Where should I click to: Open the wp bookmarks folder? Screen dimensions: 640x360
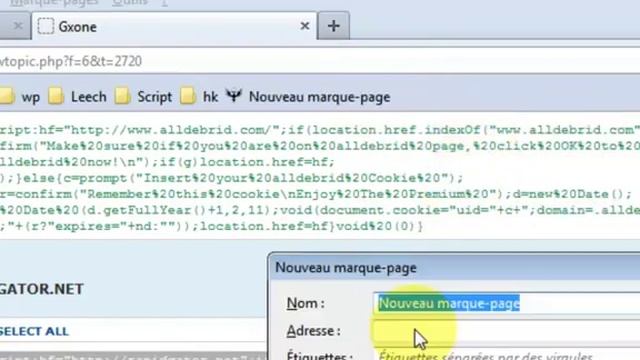point(20,97)
